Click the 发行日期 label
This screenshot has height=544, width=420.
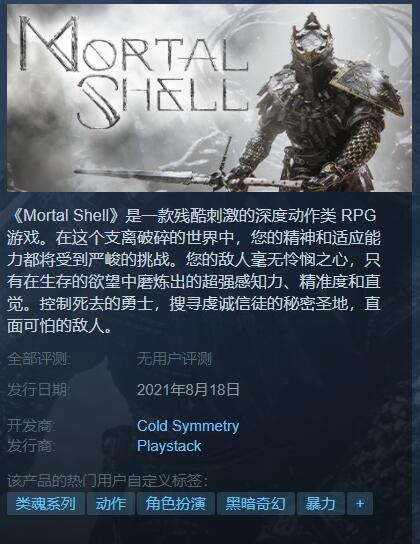(x=38, y=390)
